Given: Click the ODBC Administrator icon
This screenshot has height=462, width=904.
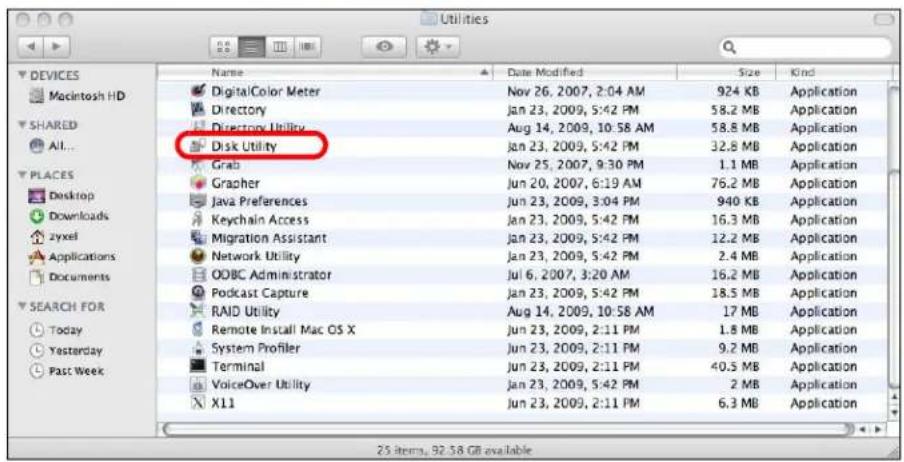Looking at the screenshot, I should pos(198,275).
